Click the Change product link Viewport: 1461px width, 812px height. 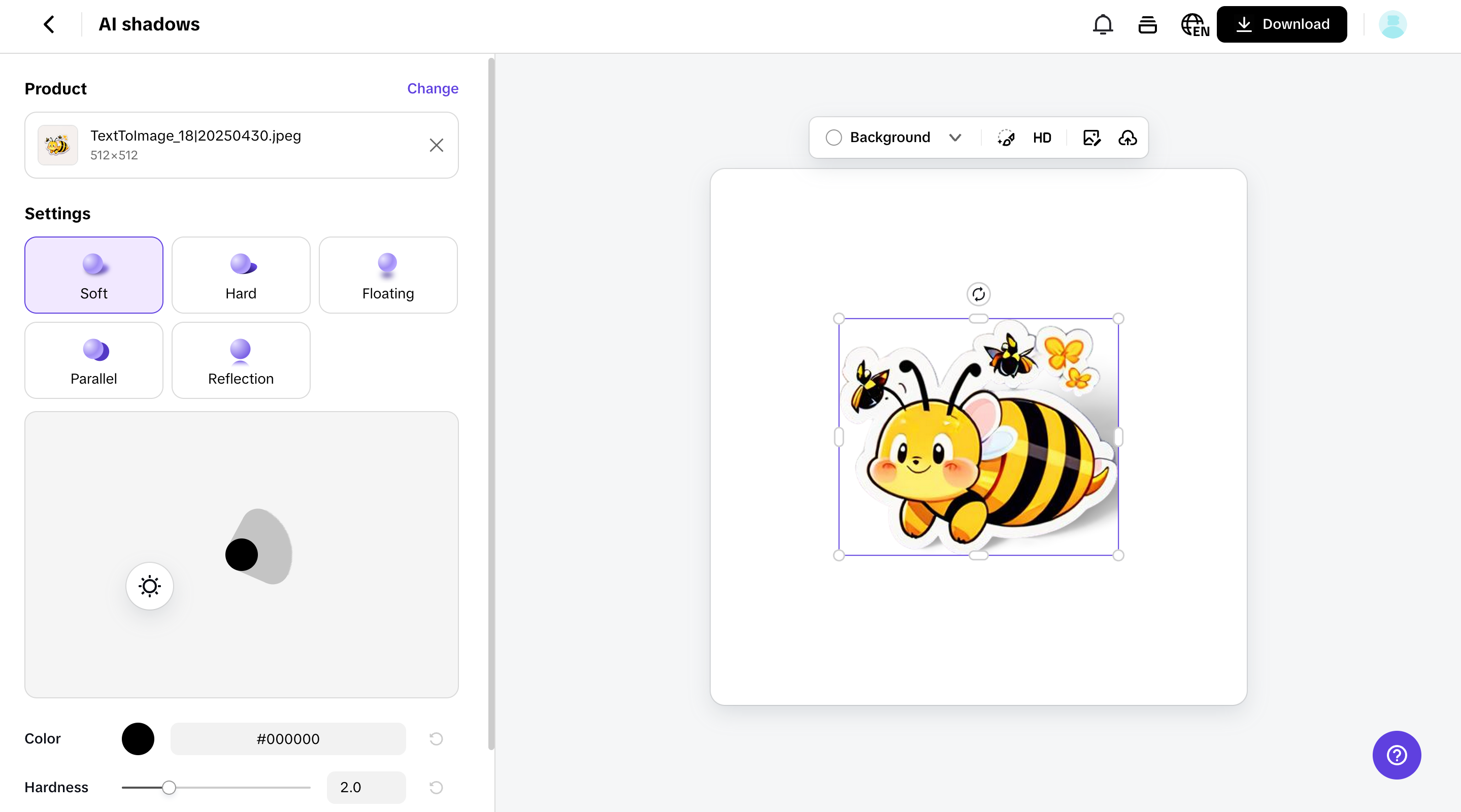coord(432,88)
